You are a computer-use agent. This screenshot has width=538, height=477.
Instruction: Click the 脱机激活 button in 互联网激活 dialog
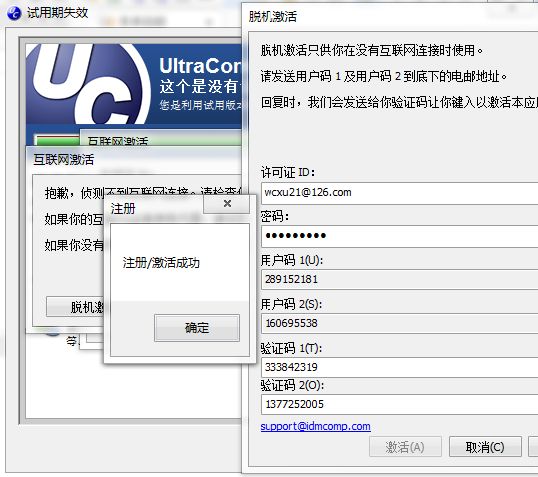point(75,307)
